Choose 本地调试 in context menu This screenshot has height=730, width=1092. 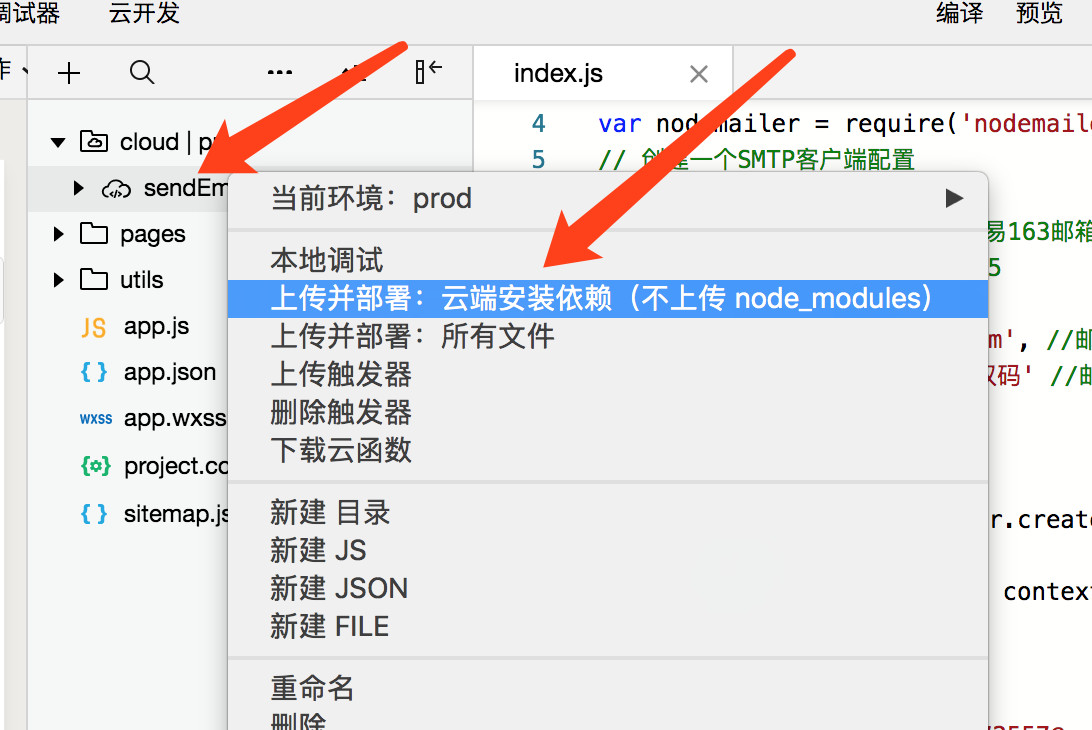tap(607, 261)
